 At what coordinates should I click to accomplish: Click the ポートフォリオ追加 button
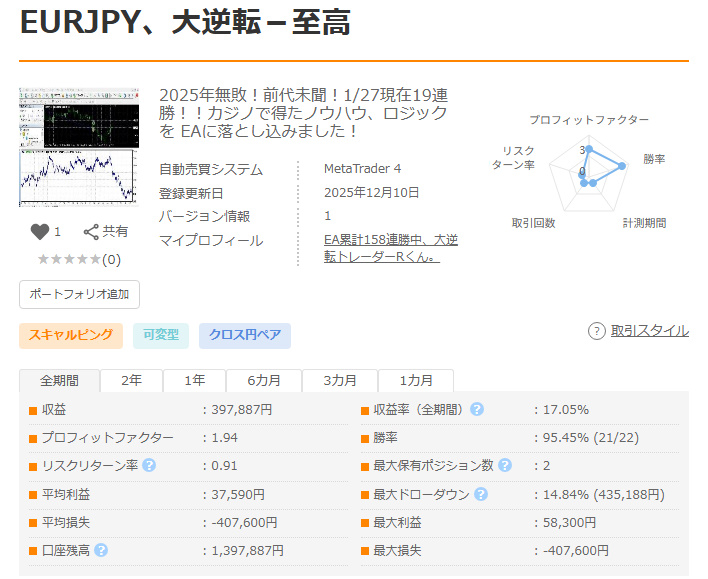coord(79,294)
